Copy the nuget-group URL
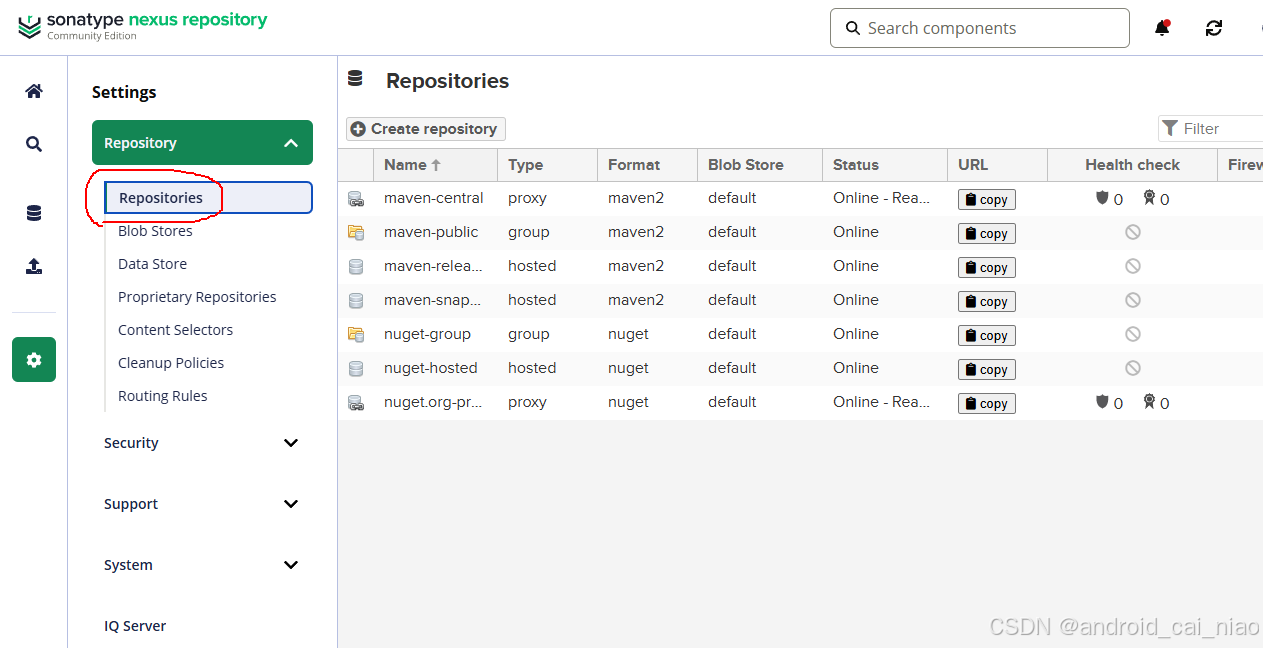 987,335
